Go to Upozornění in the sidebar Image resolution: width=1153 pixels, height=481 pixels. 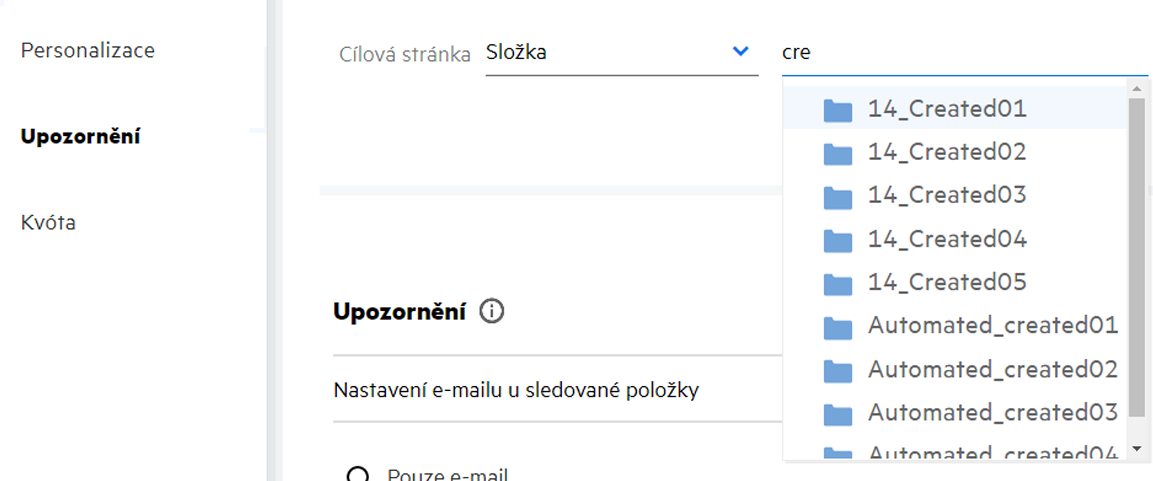tap(80, 137)
